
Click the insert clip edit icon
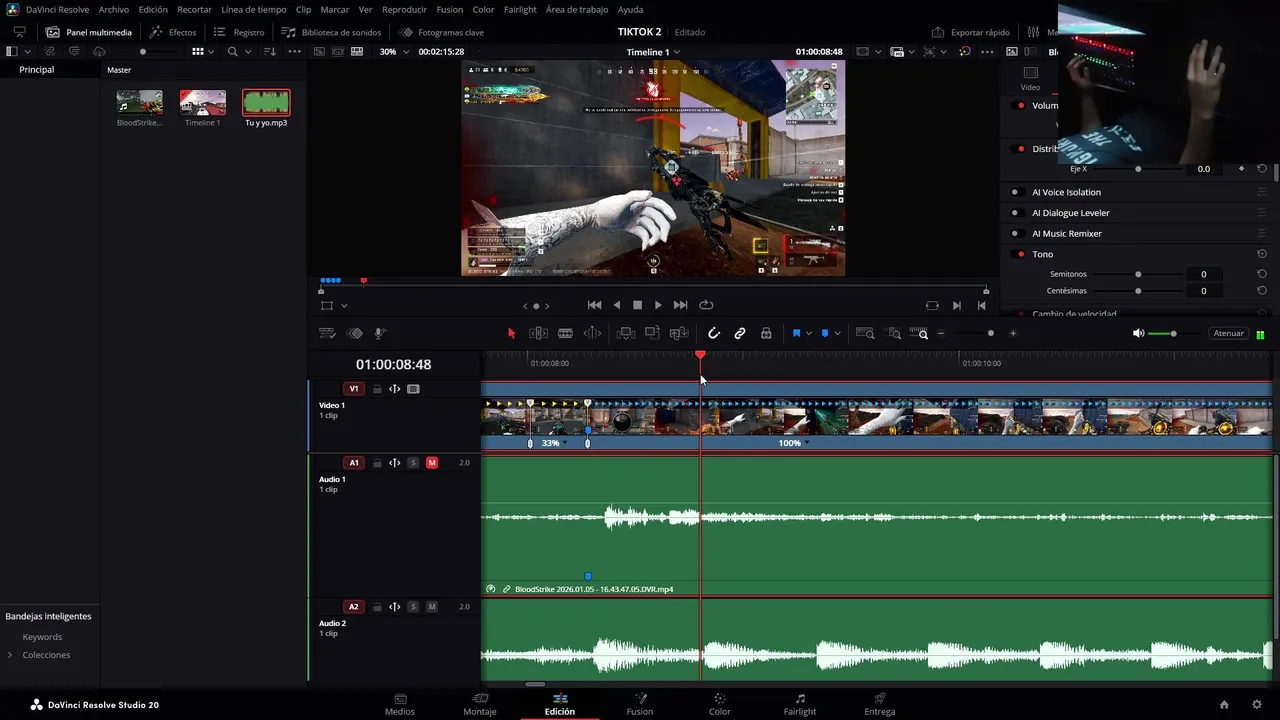click(x=626, y=333)
